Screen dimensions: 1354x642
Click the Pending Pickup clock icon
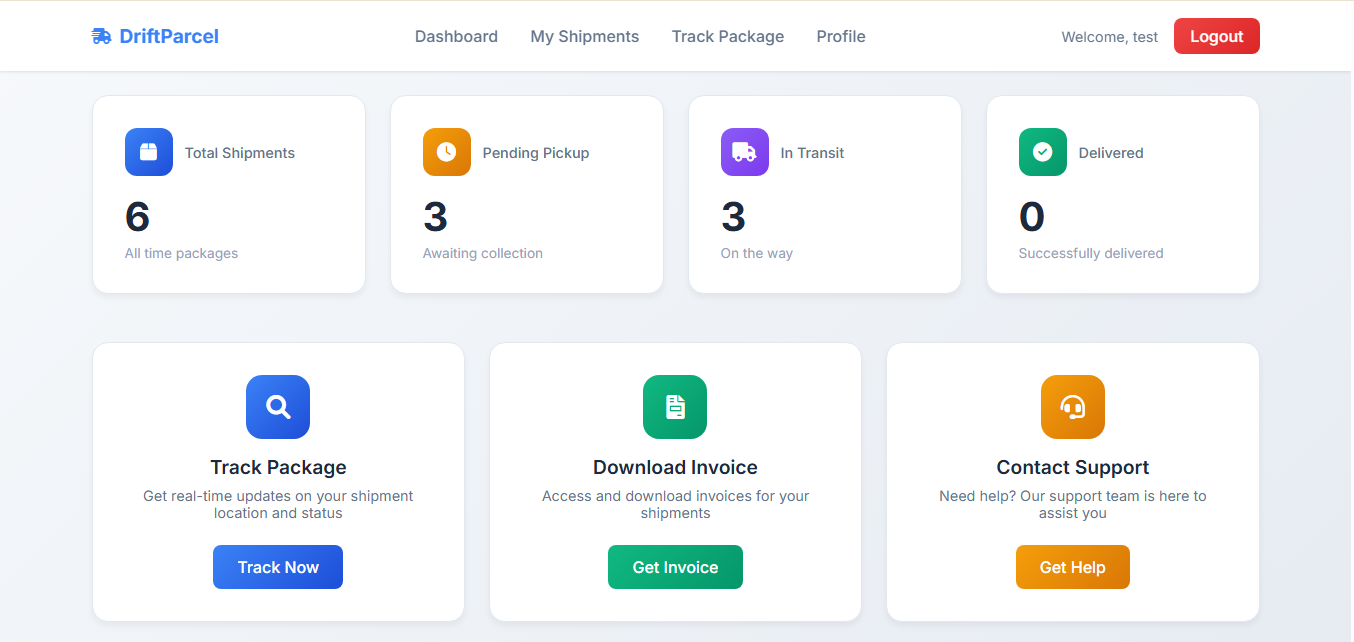point(446,151)
